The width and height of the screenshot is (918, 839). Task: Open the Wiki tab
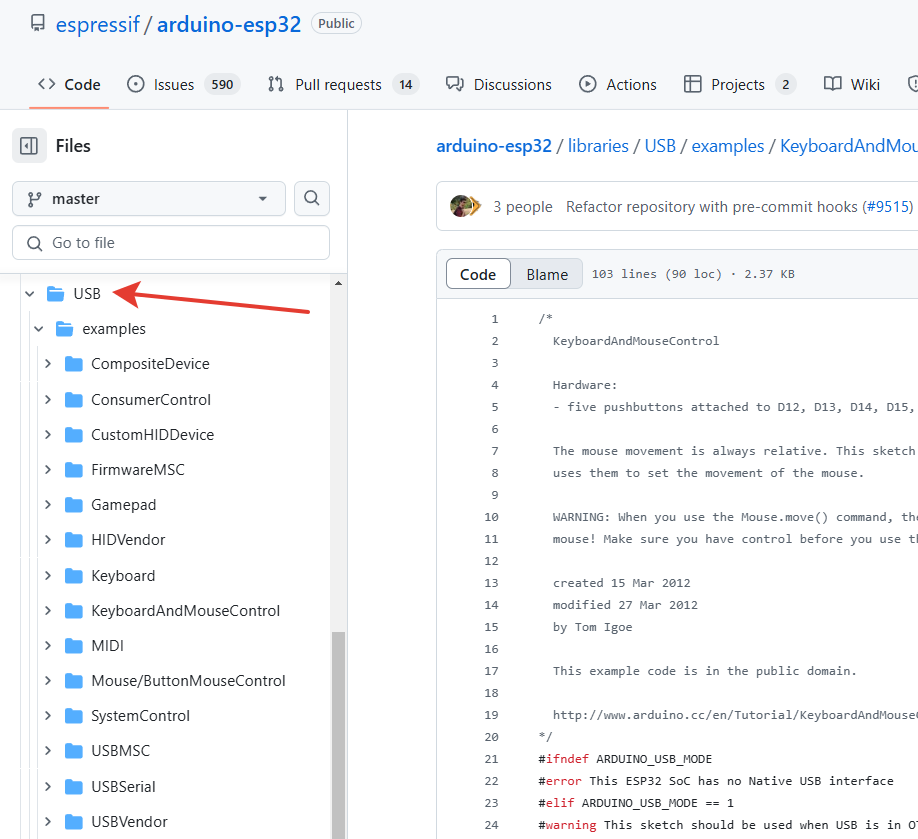tap(852, 84)
